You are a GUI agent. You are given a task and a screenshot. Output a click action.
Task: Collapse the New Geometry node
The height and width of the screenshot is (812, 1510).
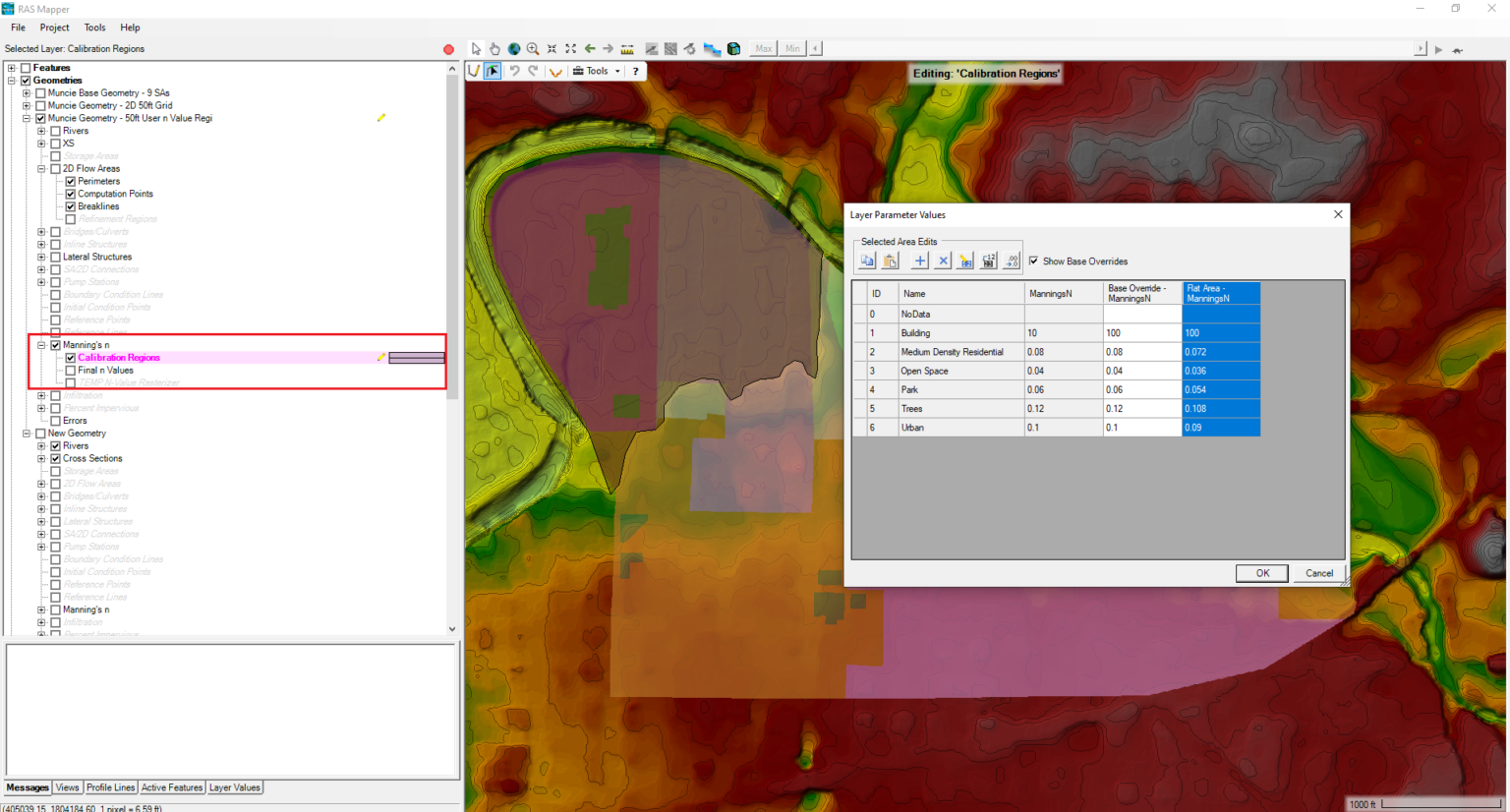[27, 434]
